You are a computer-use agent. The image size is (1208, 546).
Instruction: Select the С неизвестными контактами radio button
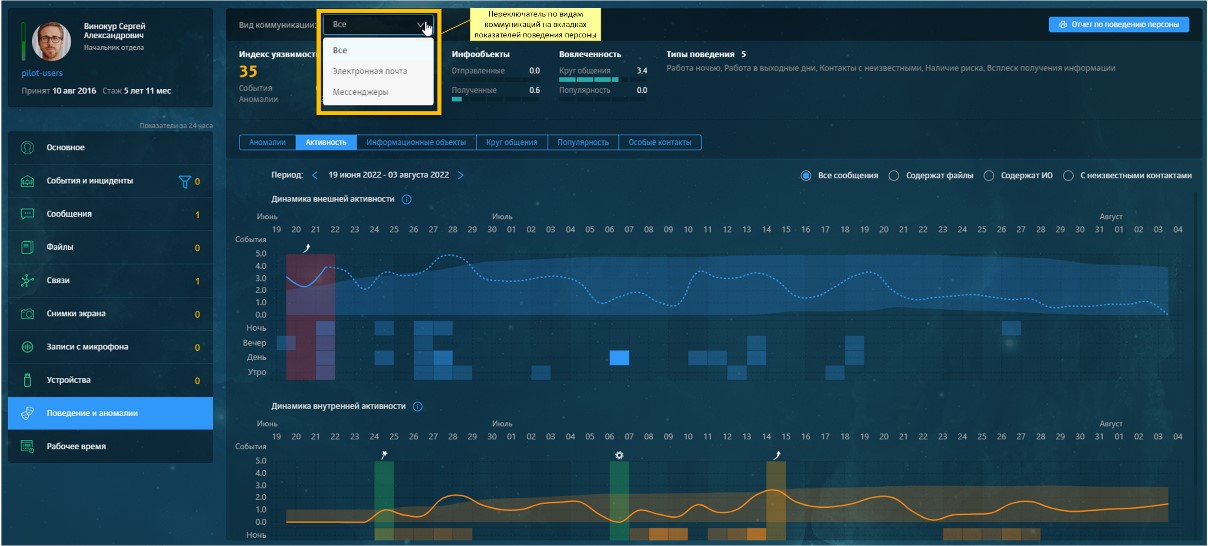click(1069, 175)
